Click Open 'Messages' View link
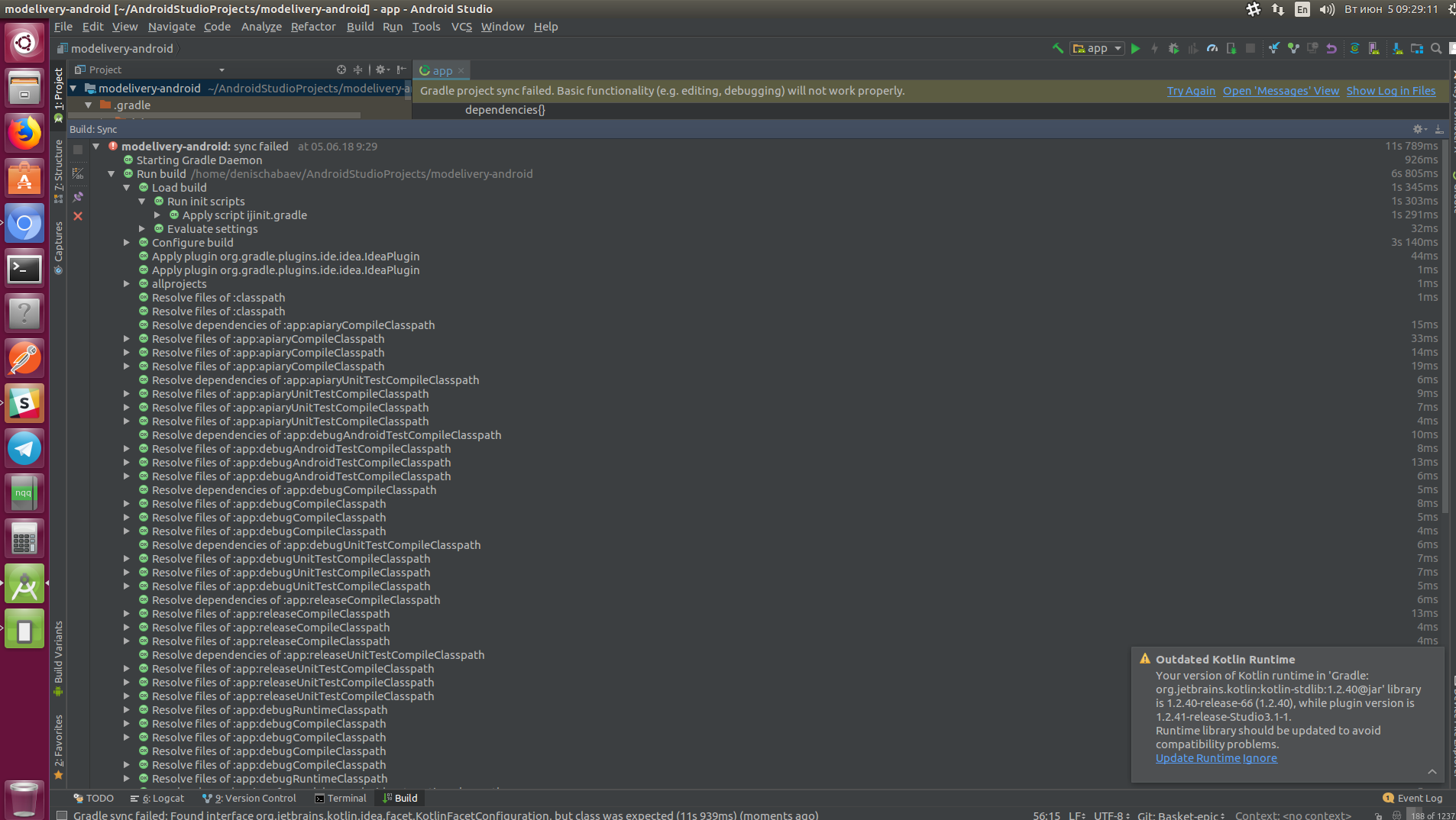Viewport: 1456px width, 820px height. [x=1280, y=90]
